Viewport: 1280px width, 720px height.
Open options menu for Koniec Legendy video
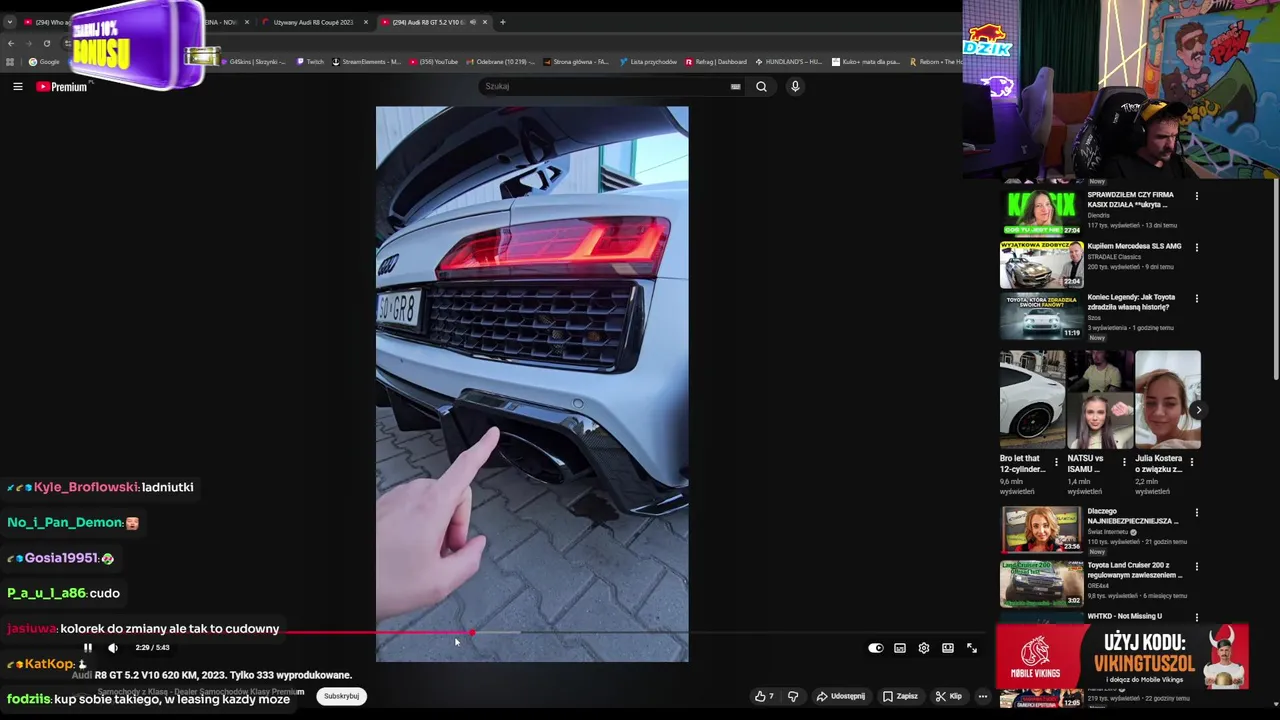click(1196, 298)
